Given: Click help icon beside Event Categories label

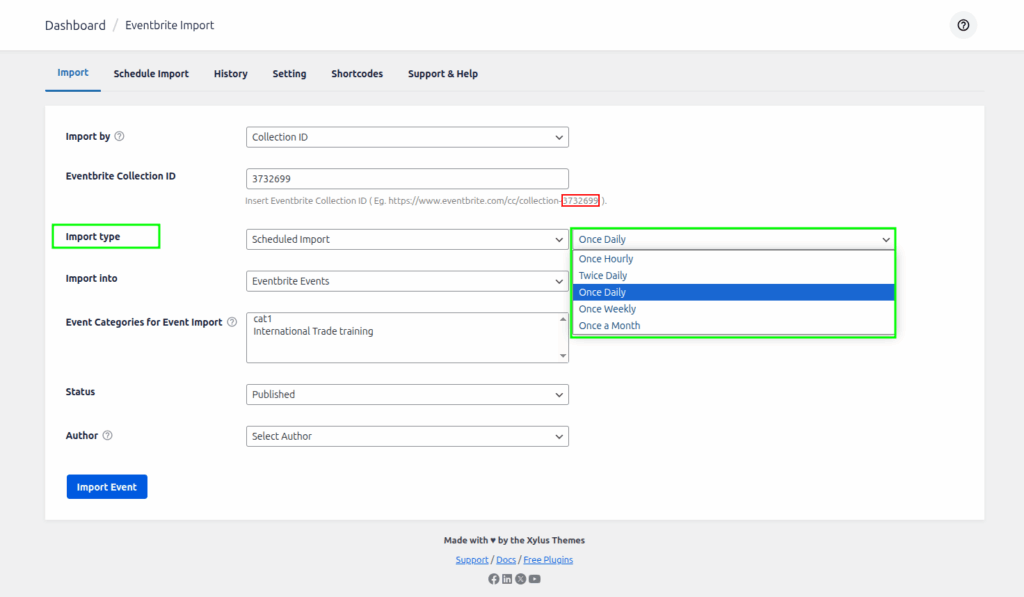Looking at the screenshot, I should [x=232, y=323].
